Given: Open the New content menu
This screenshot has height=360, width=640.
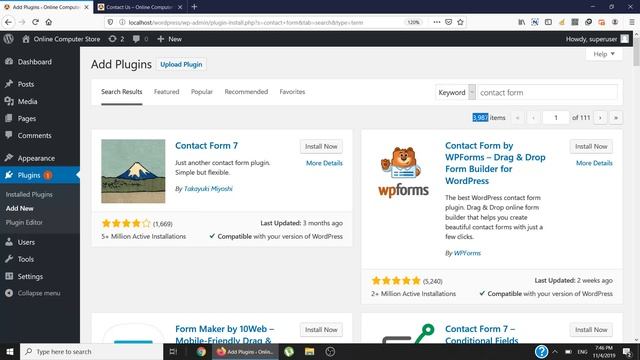Looking at the screenshot, I should (169, 39).
